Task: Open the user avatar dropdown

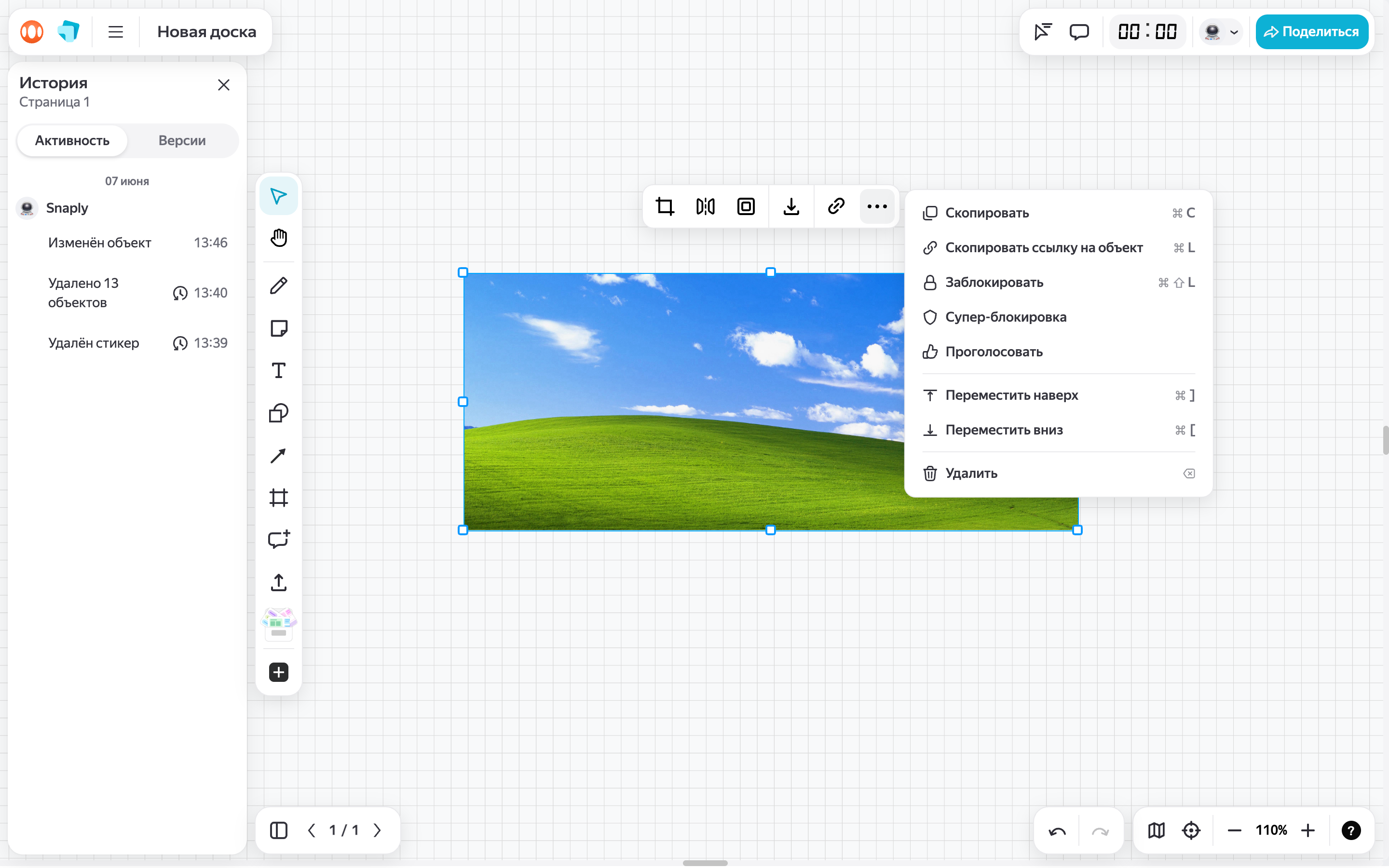Action: [x=1221, y=31]
